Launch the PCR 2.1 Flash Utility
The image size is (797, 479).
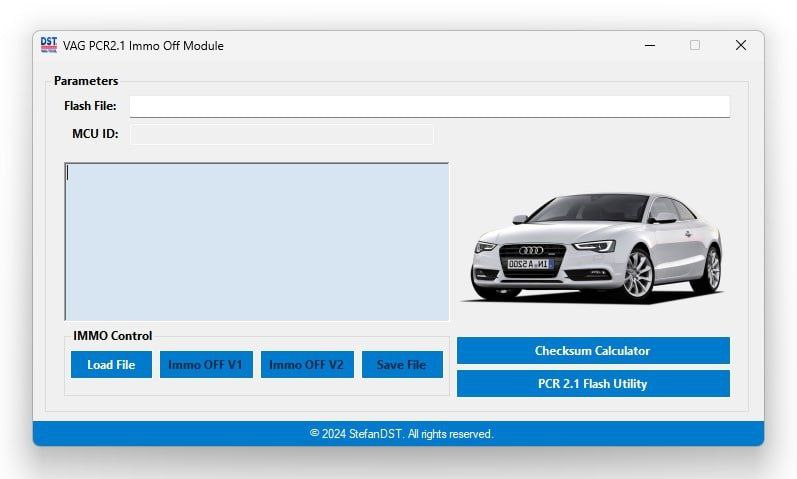(593, 384)
